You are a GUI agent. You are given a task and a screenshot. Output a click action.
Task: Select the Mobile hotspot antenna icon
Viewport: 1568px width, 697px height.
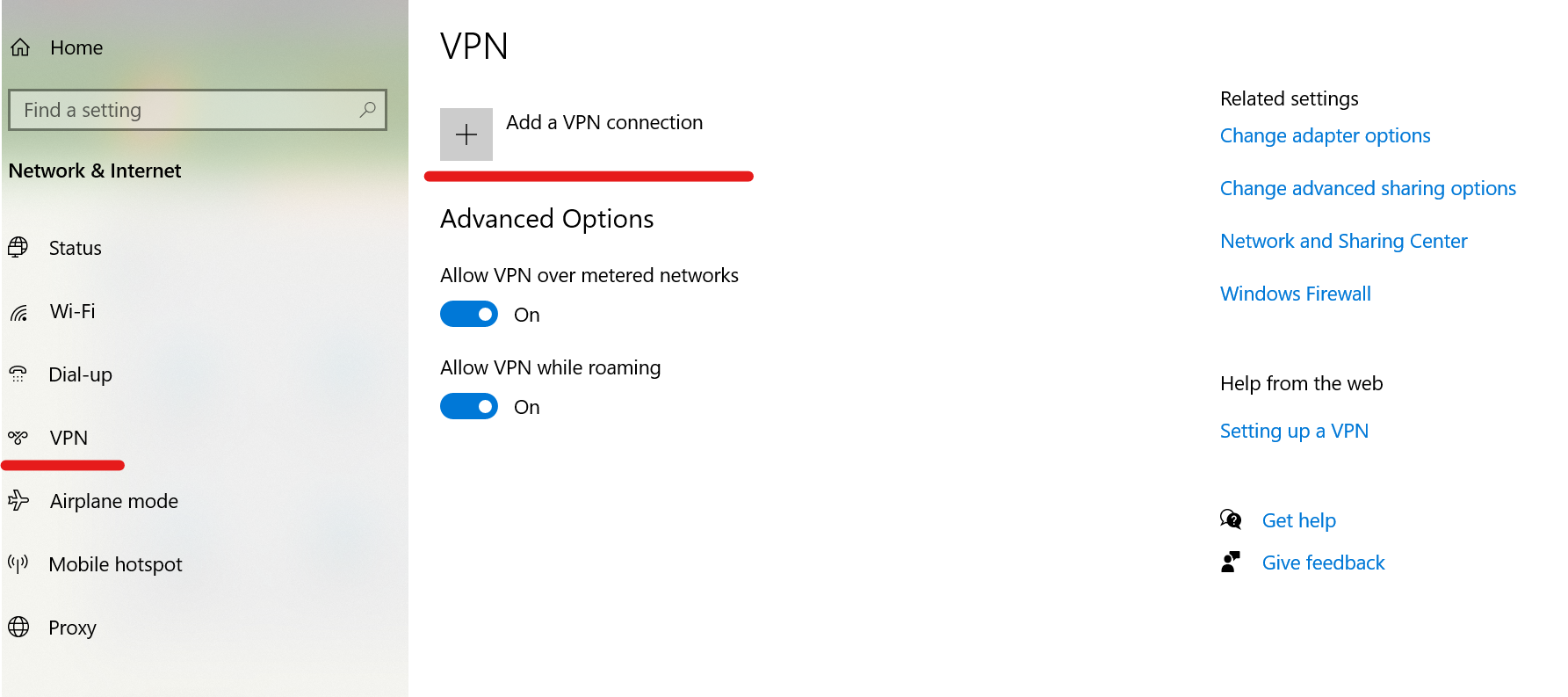[x=18, y=563]
